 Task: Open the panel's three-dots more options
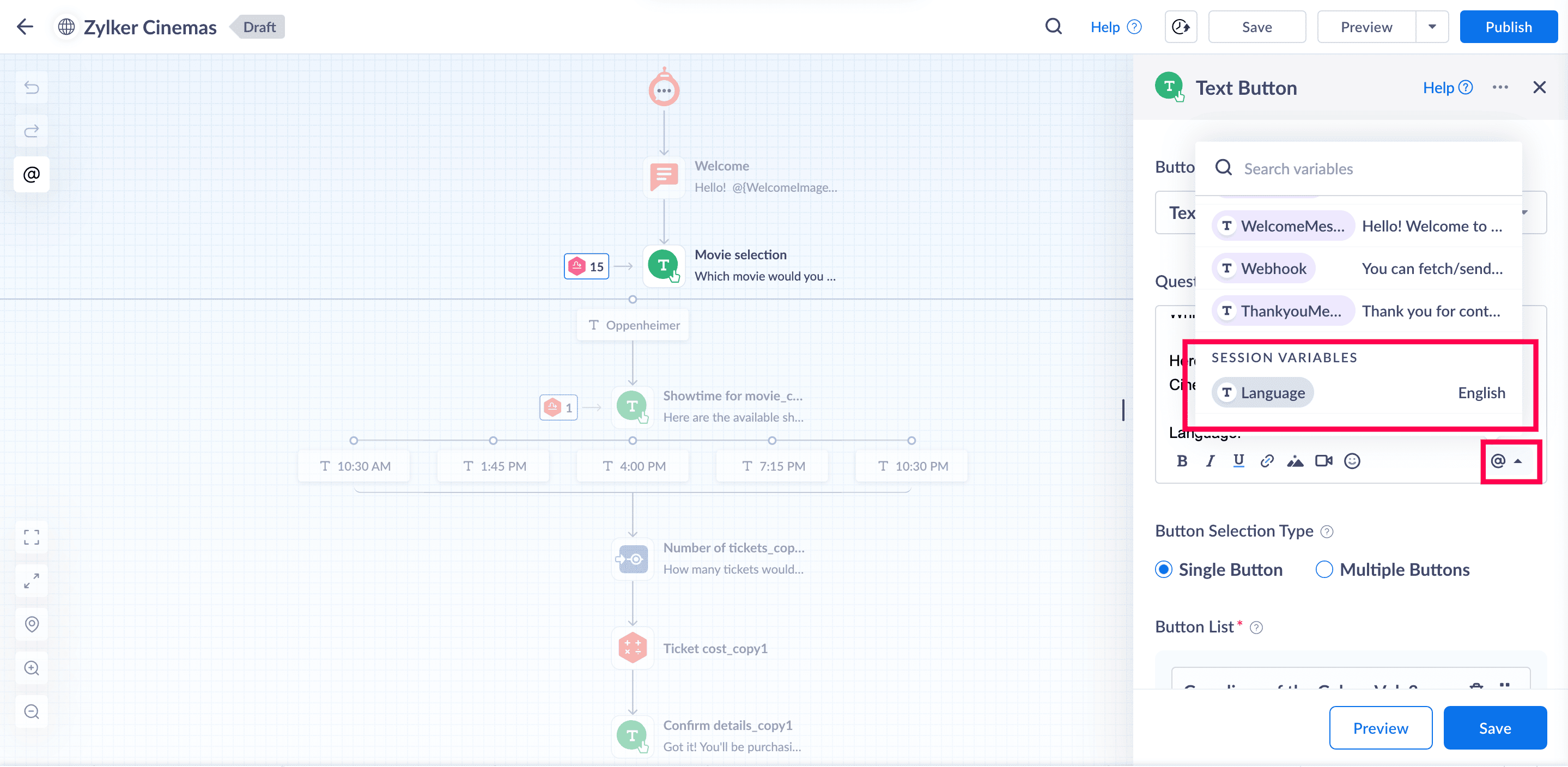[x=1500, y=87]
